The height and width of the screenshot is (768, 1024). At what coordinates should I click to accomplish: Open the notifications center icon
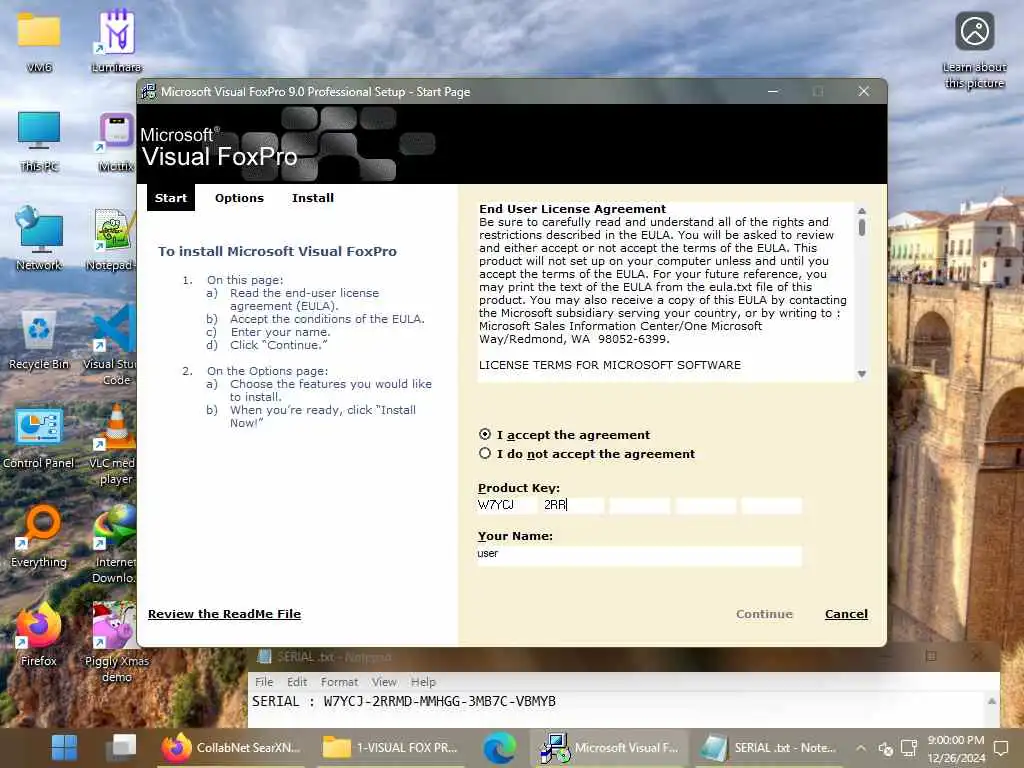(x=1001, y=748)
